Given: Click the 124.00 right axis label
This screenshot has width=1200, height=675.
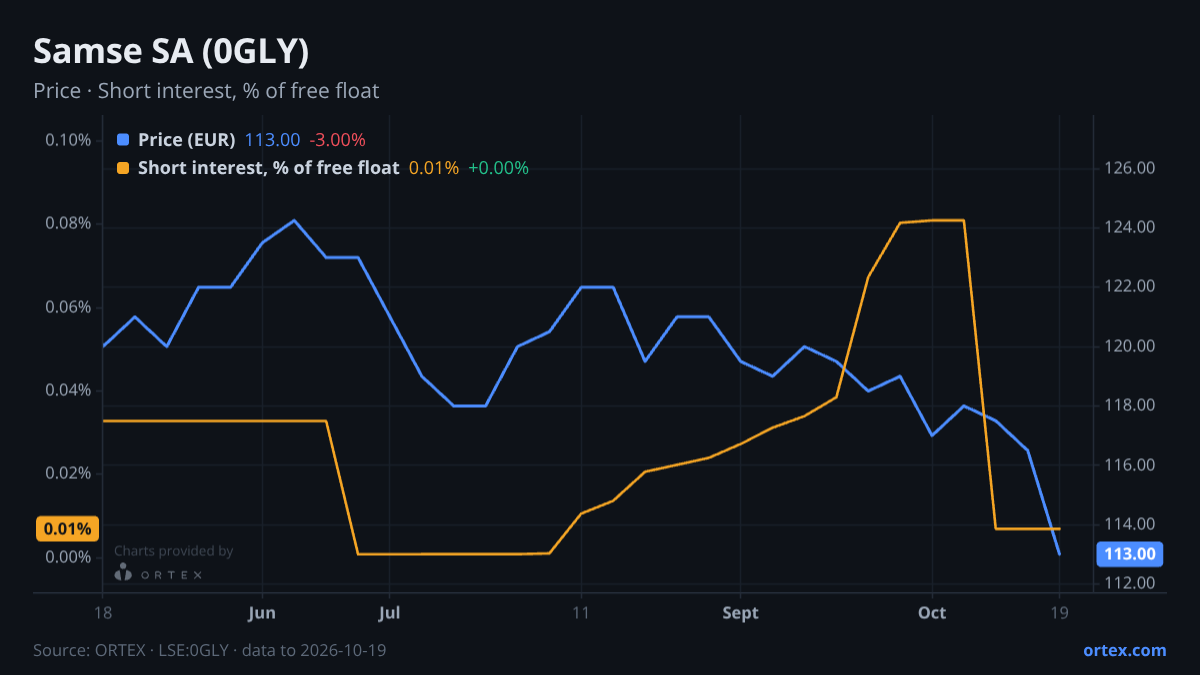Looking at the screenshot, I should 1132,227.
